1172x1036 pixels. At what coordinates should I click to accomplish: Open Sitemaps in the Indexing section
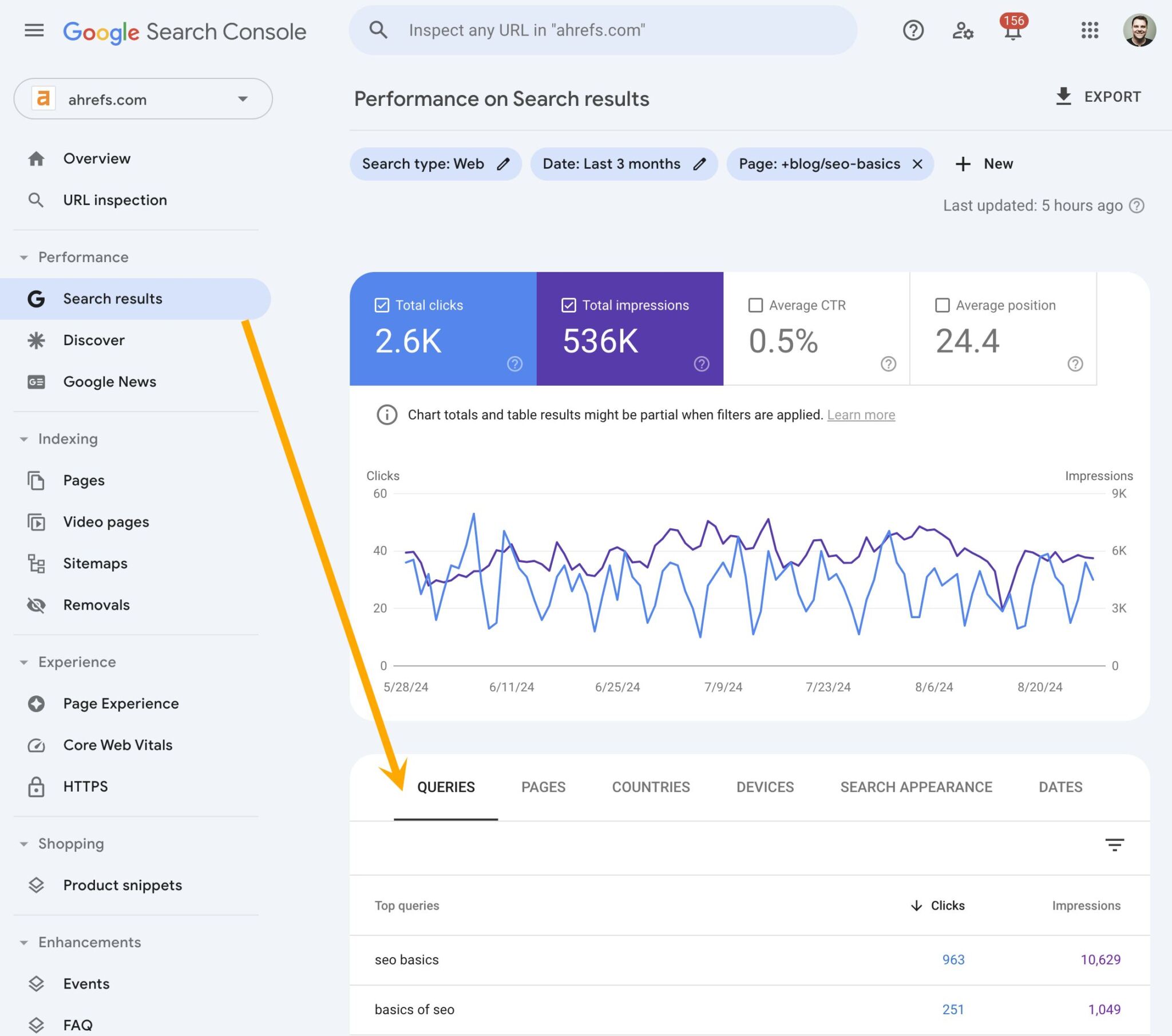point(96,563)
